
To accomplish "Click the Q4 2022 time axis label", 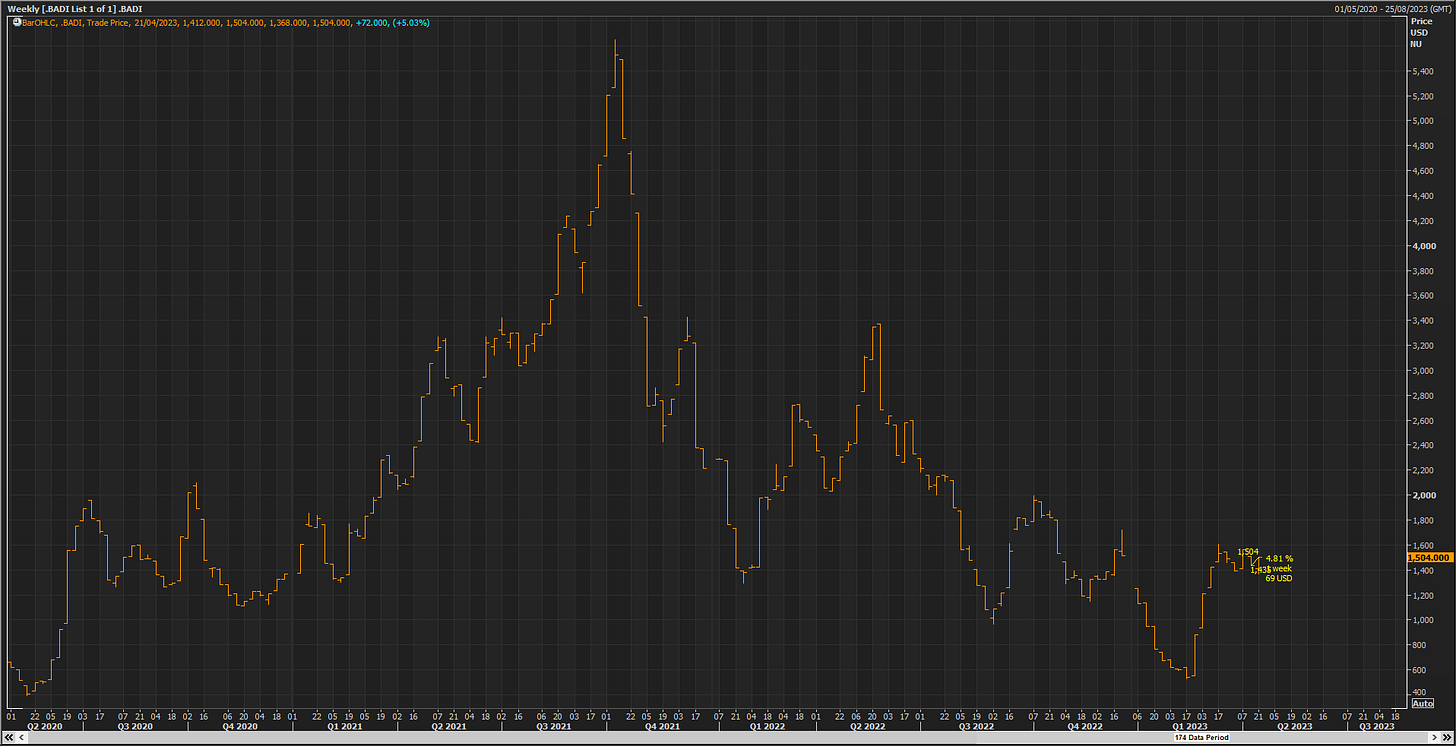I will click(1085, 726).
